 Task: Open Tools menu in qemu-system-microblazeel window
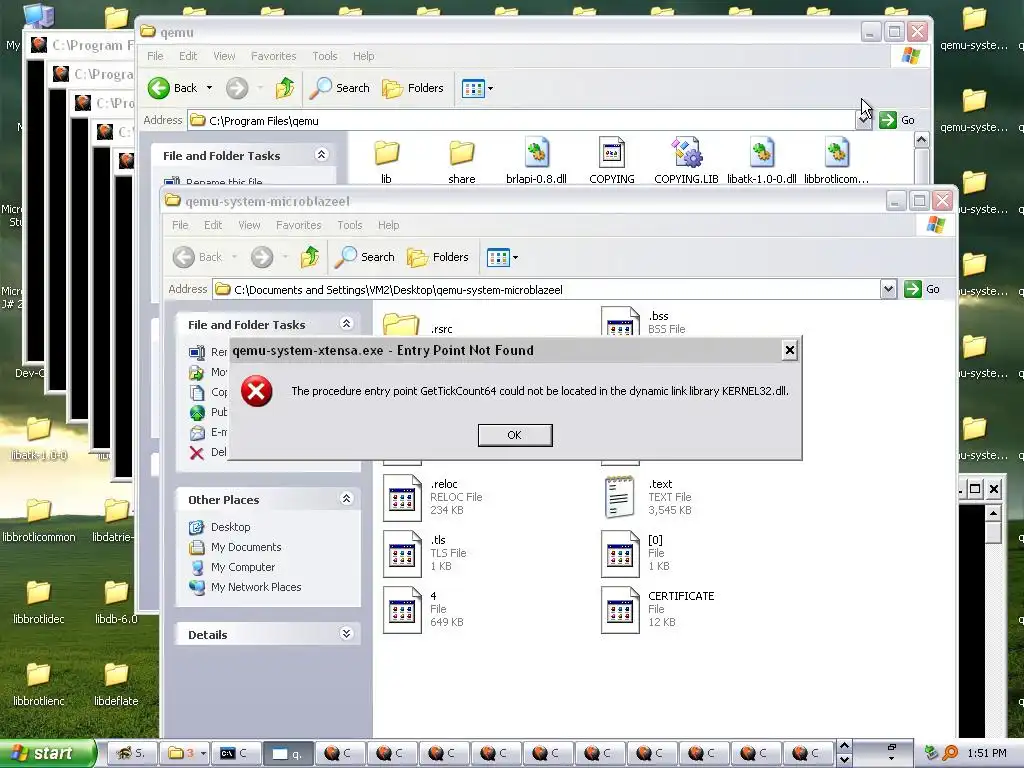tap(349, 225)
